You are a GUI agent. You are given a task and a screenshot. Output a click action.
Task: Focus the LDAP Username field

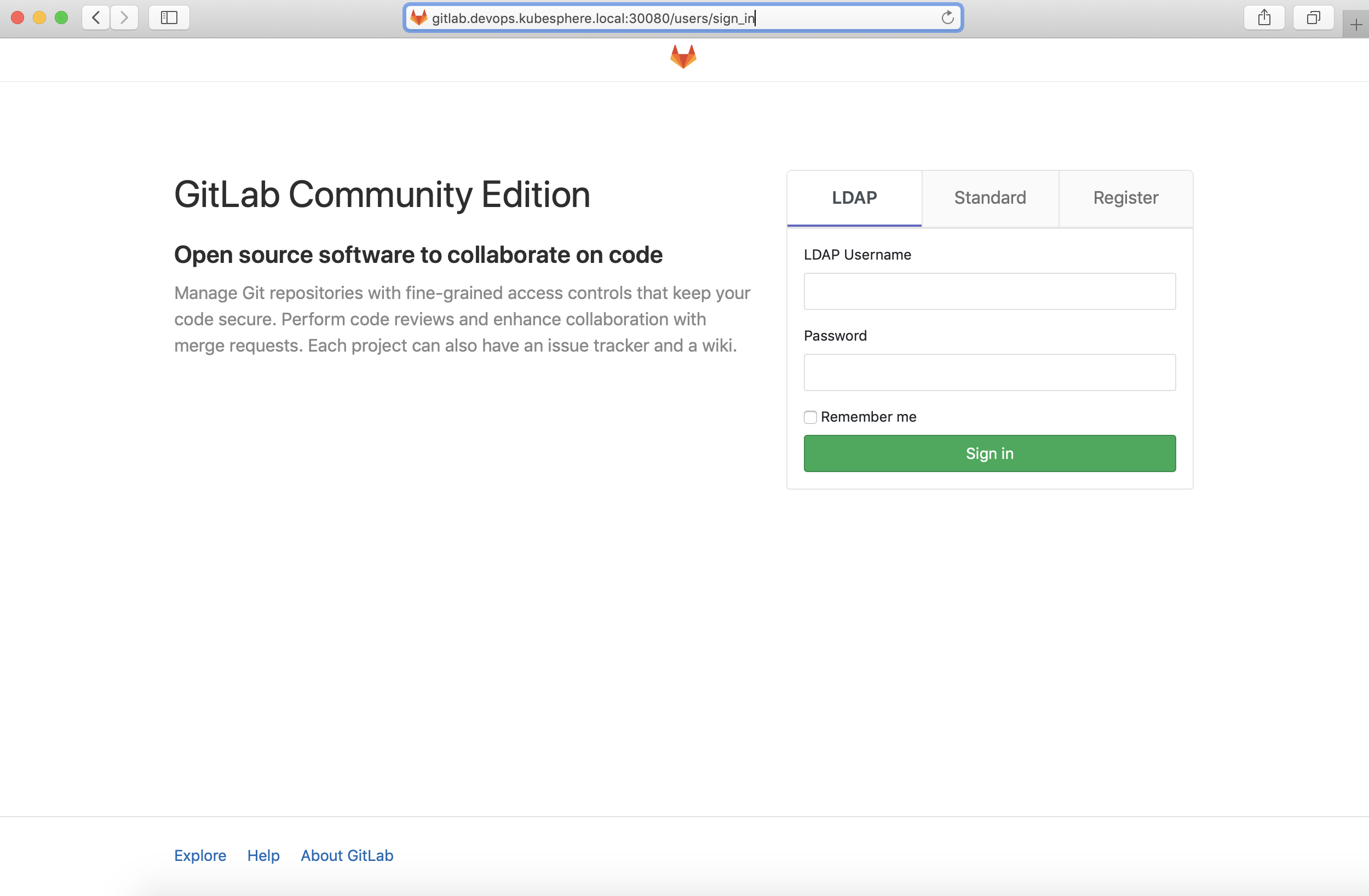pyautogui.click(x=990, y=291)
